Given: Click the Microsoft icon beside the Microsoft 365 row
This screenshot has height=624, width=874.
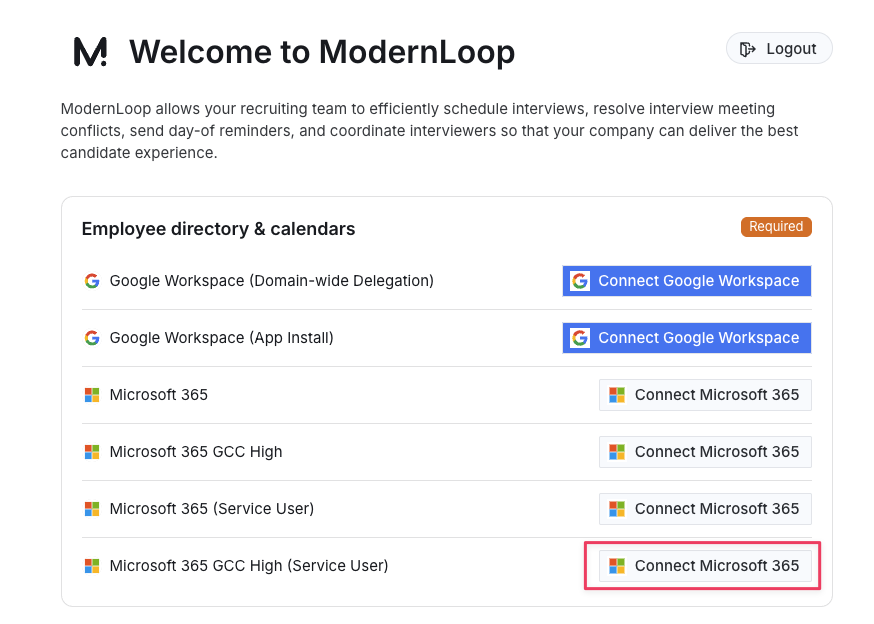Looking at the screenshot, I should click(x=92, y=395).
